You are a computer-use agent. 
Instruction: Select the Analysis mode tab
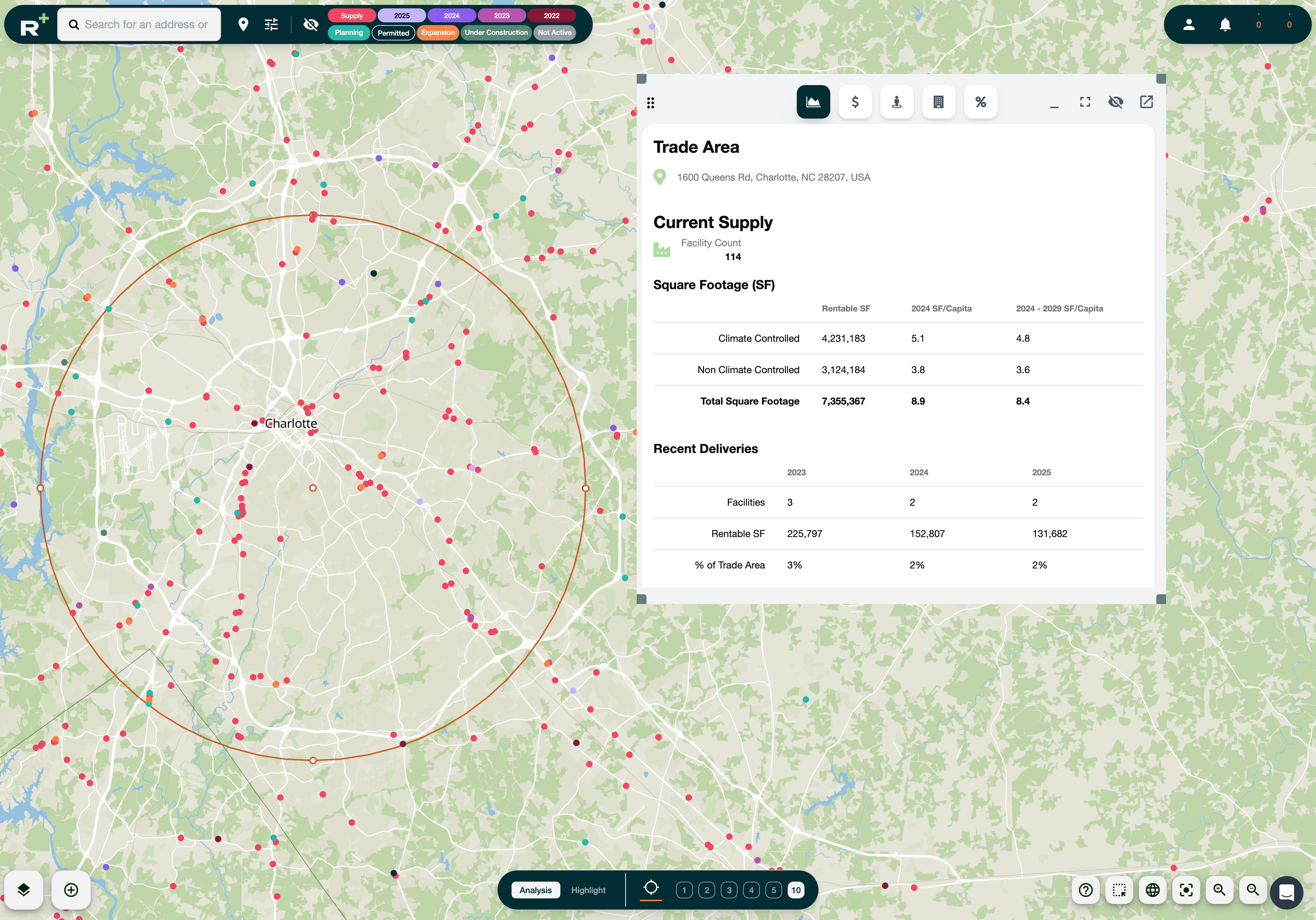pos(535,890)
